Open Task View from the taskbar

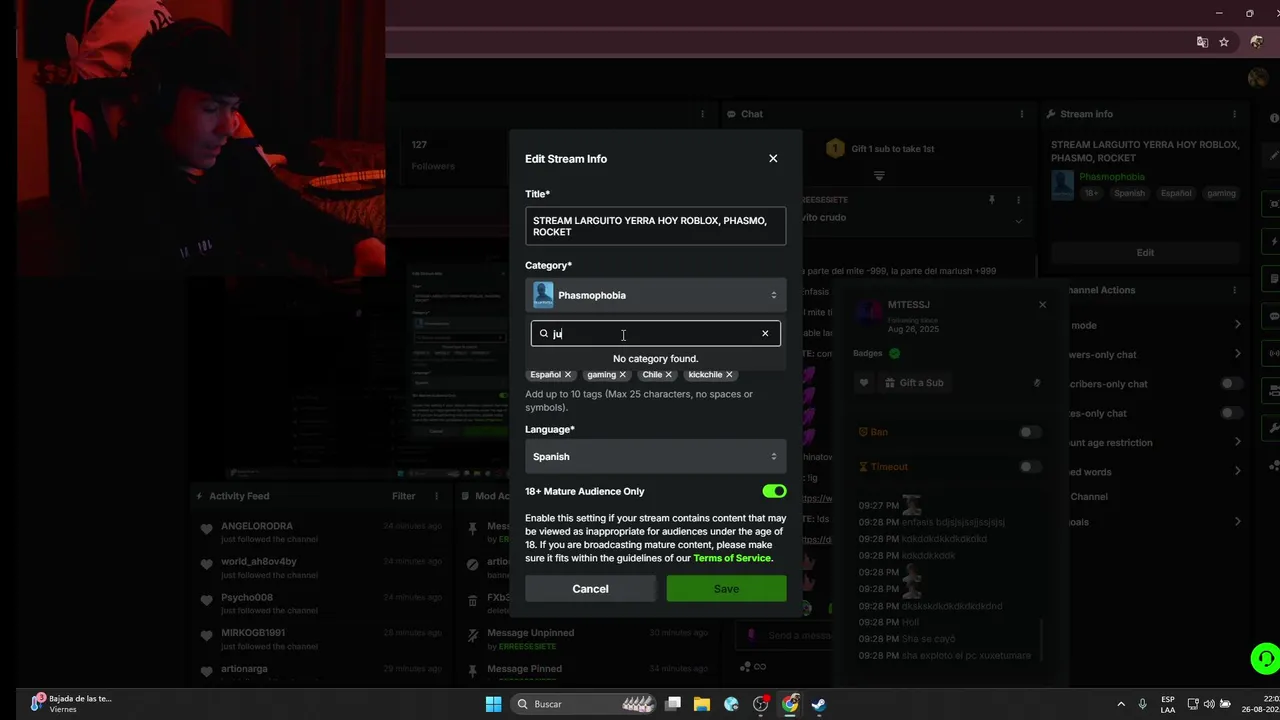click(673, 704)
